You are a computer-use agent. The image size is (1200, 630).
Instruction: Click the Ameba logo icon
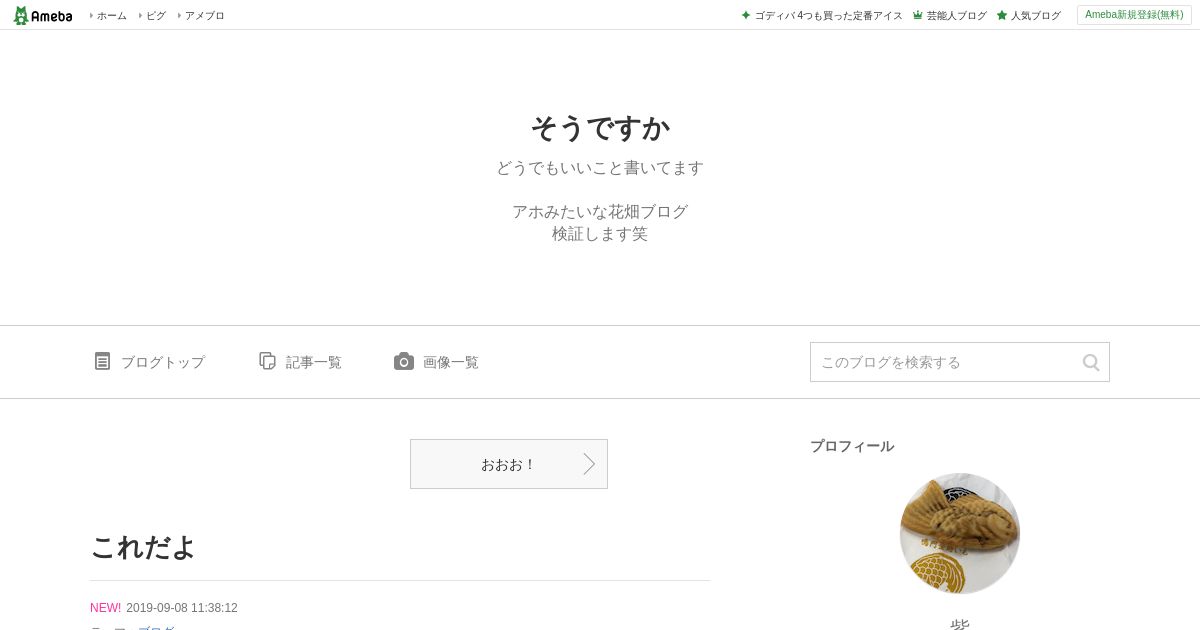click(x=21, y=15)
